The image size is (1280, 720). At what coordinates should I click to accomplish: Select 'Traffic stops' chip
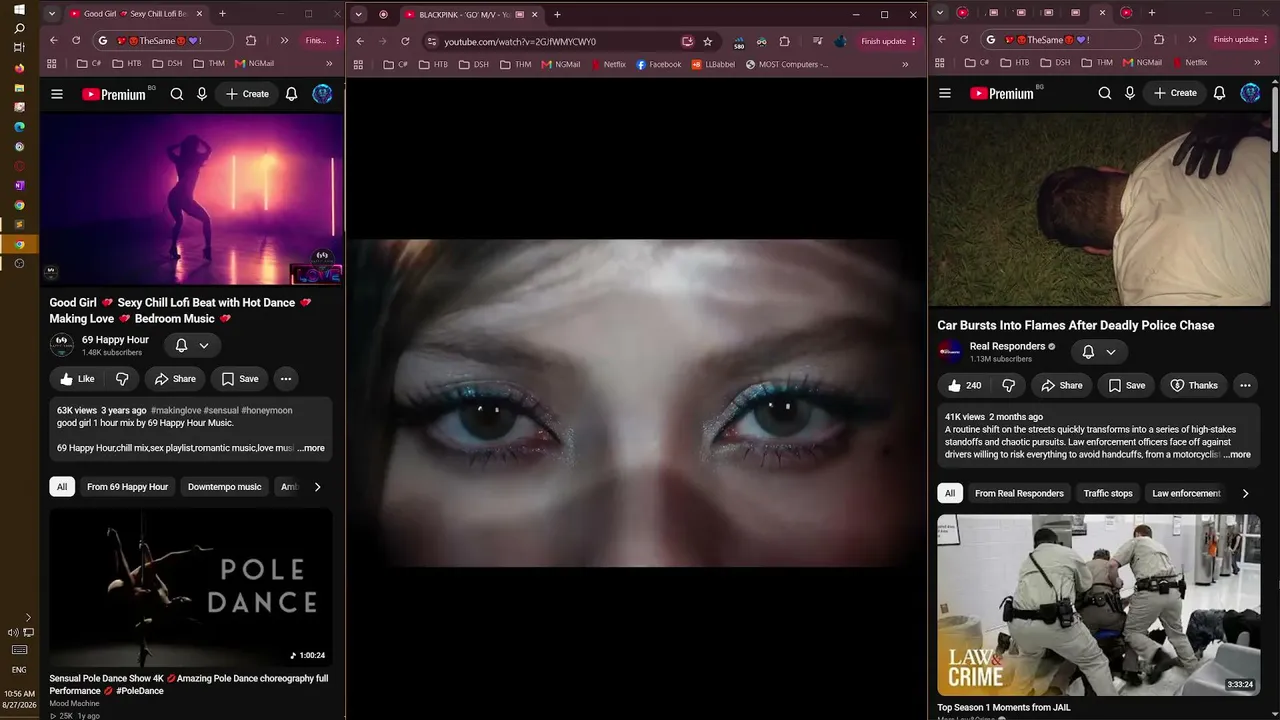[x=1108, y=493]
